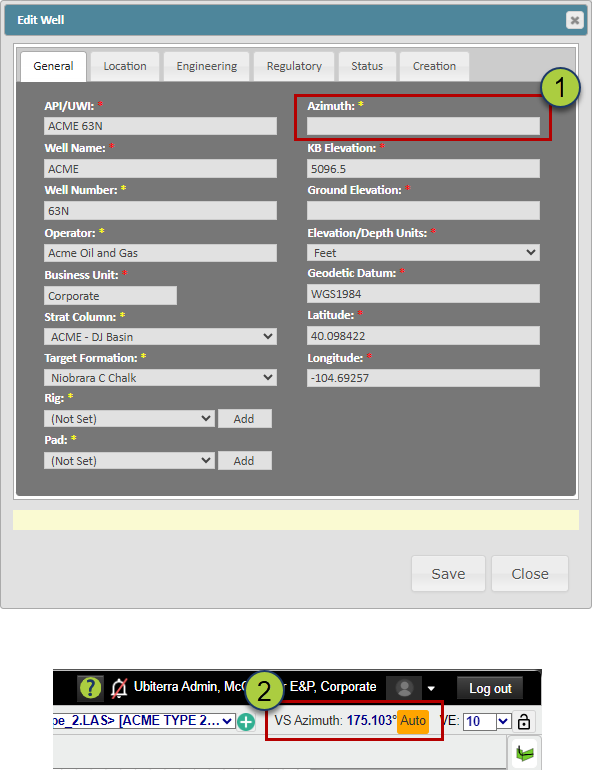Image resolution: width=592 pixels, height=770 pixels.
Task: Click the empty Azimuth input field
Action: pyautogui.click(x=423, y=126)
